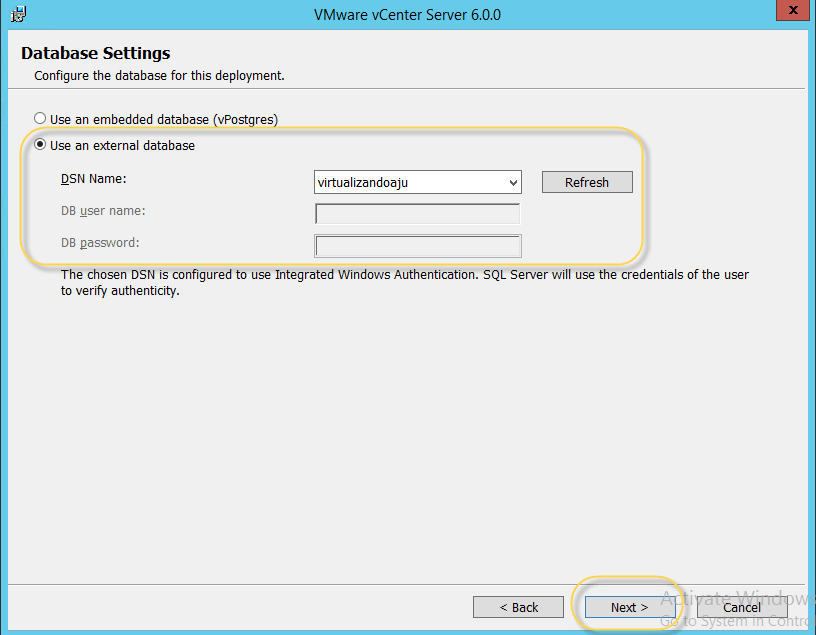
Task: Click the VMware vCenter Server 6.0.0 title bar
Action: 407,14
